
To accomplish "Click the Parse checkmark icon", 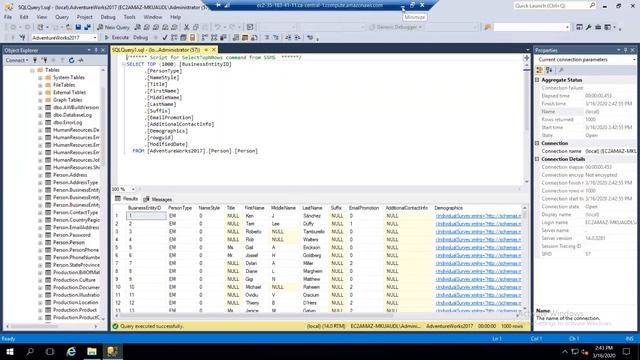I will pyautogui.click(x=165, y=38).
